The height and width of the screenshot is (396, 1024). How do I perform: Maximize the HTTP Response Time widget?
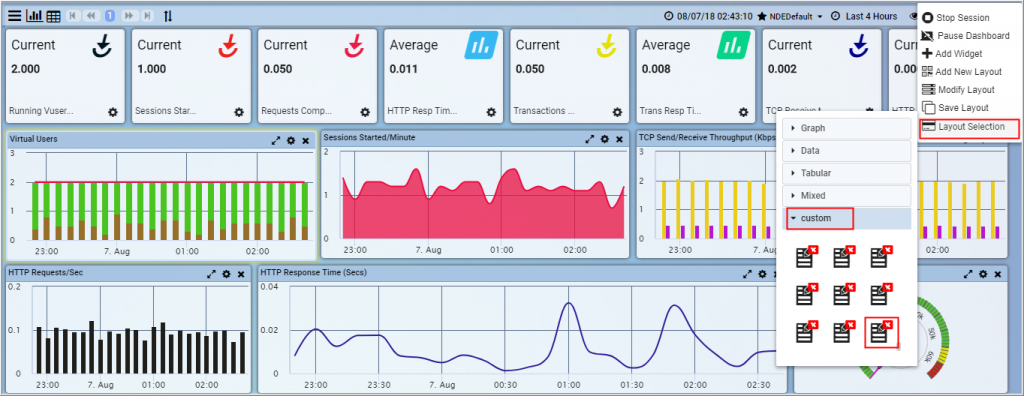click(746, 274)
